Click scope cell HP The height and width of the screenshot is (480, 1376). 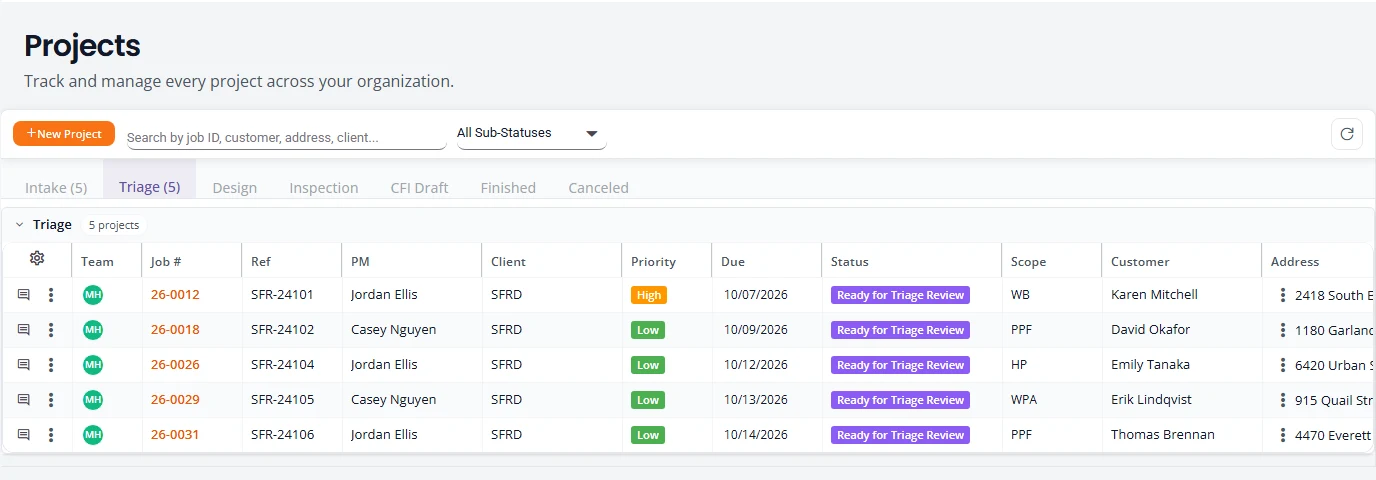point(1019,365)
